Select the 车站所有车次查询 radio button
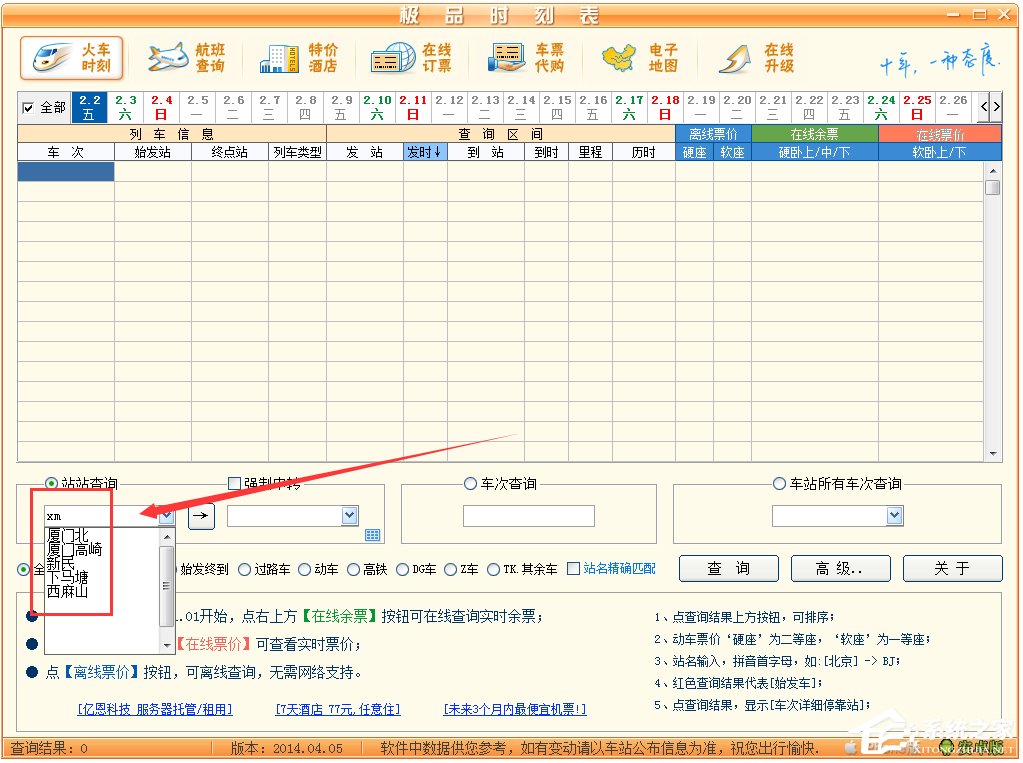Image resolution: width=1023 pixels, height=763 pixels. pos(779,484)
